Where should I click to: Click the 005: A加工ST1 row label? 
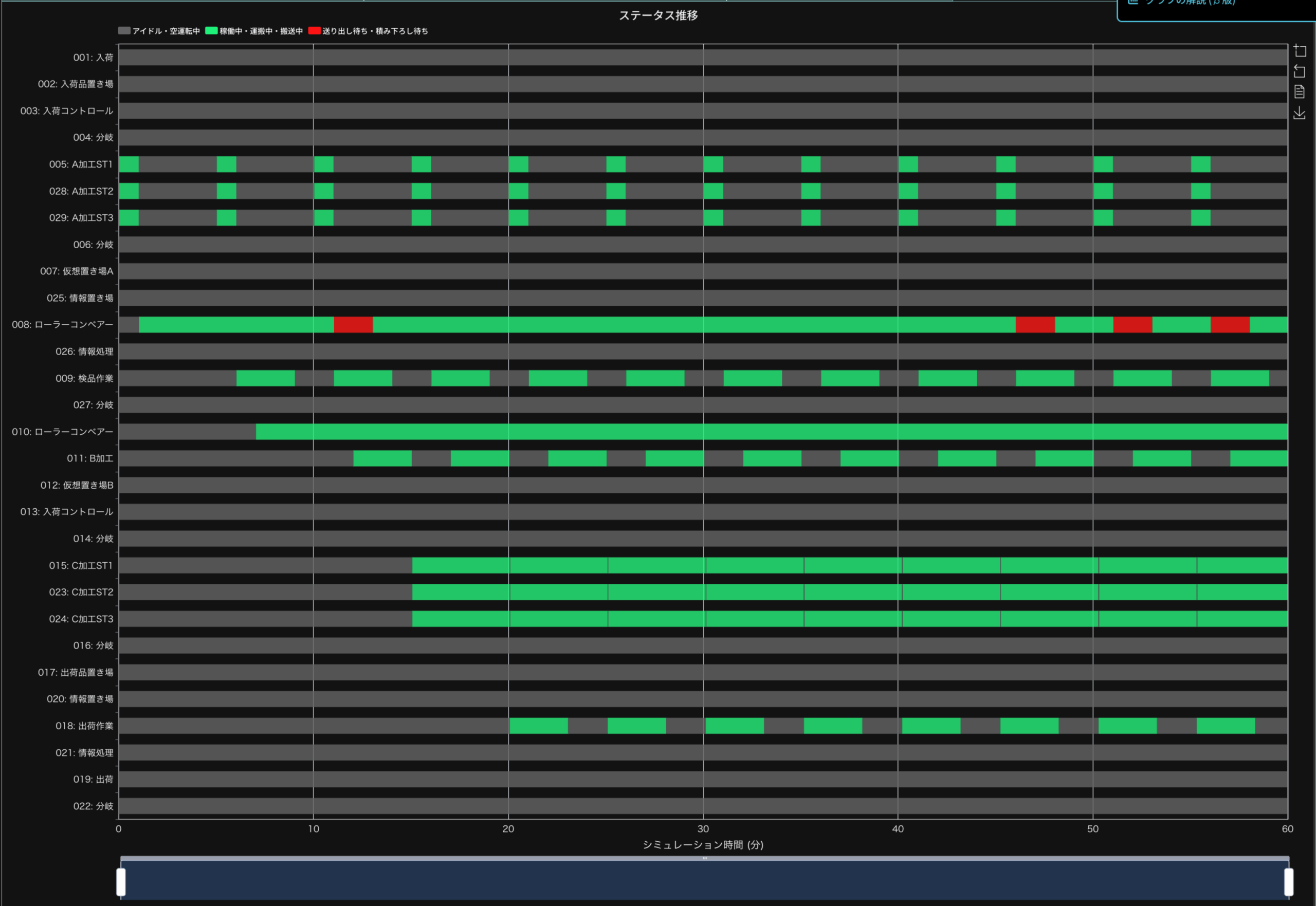[x=81, y=164]
